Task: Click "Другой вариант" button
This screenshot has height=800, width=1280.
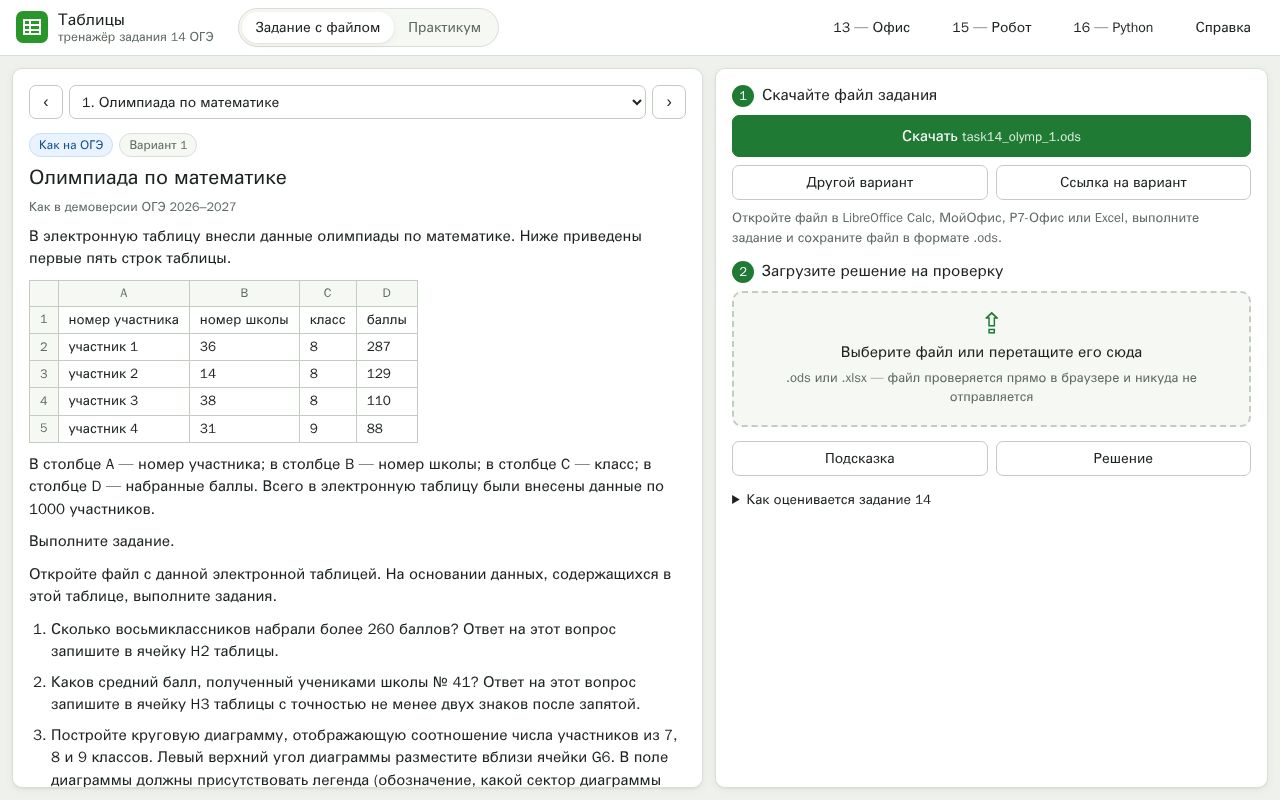Action: coord(860,182)
